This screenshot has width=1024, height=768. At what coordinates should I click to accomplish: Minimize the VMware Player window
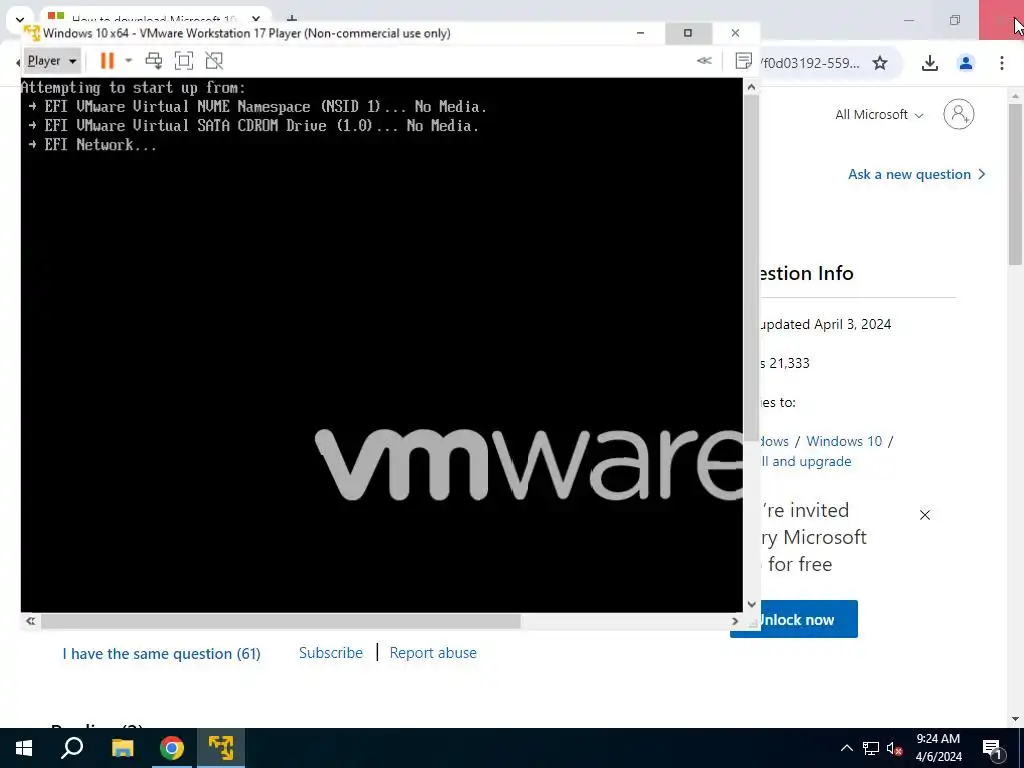pos(641,33)
